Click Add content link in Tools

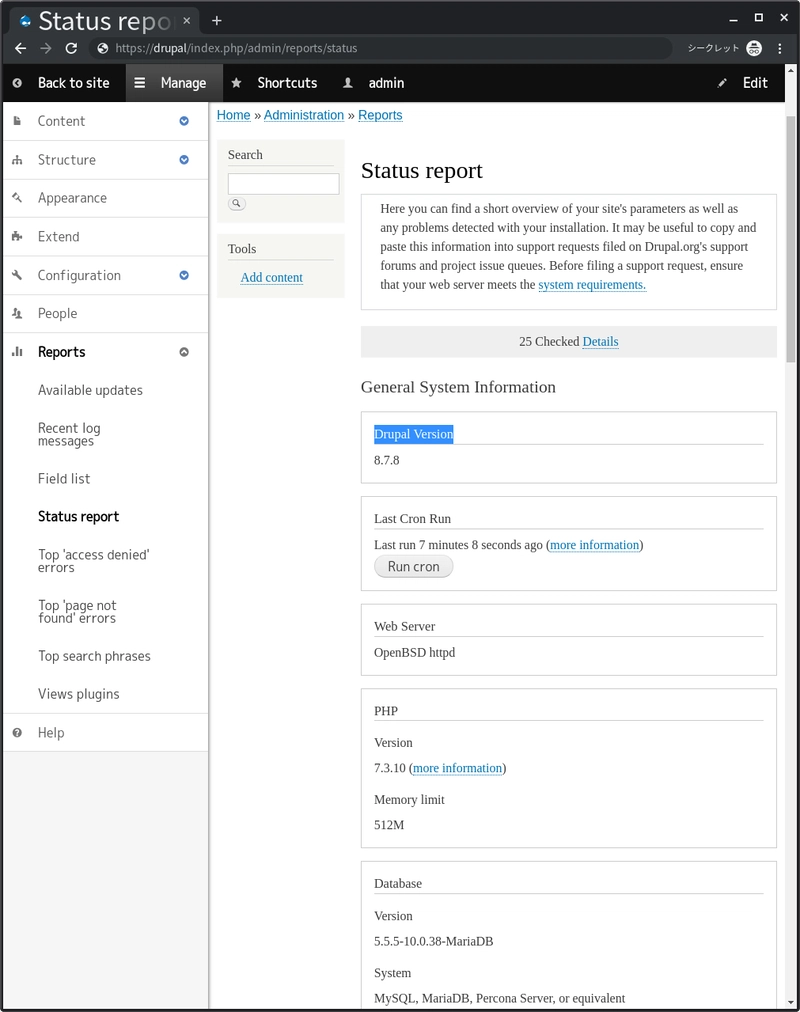[x=272, y=278]
